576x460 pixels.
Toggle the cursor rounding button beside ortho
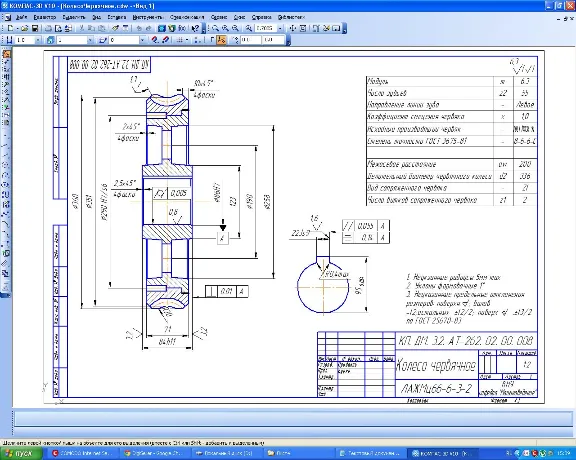(212, 40)
